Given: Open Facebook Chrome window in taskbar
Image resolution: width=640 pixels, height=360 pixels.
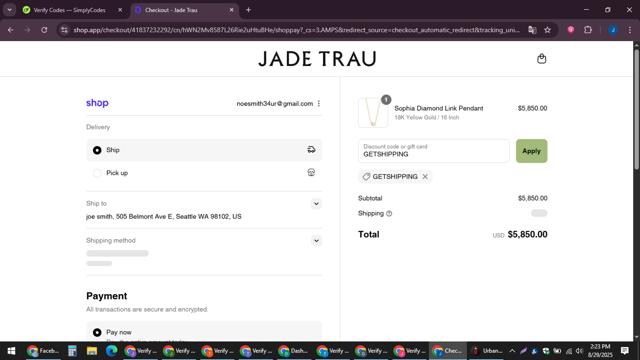Looking at the screenshot, I should click(x=43, y=351).
